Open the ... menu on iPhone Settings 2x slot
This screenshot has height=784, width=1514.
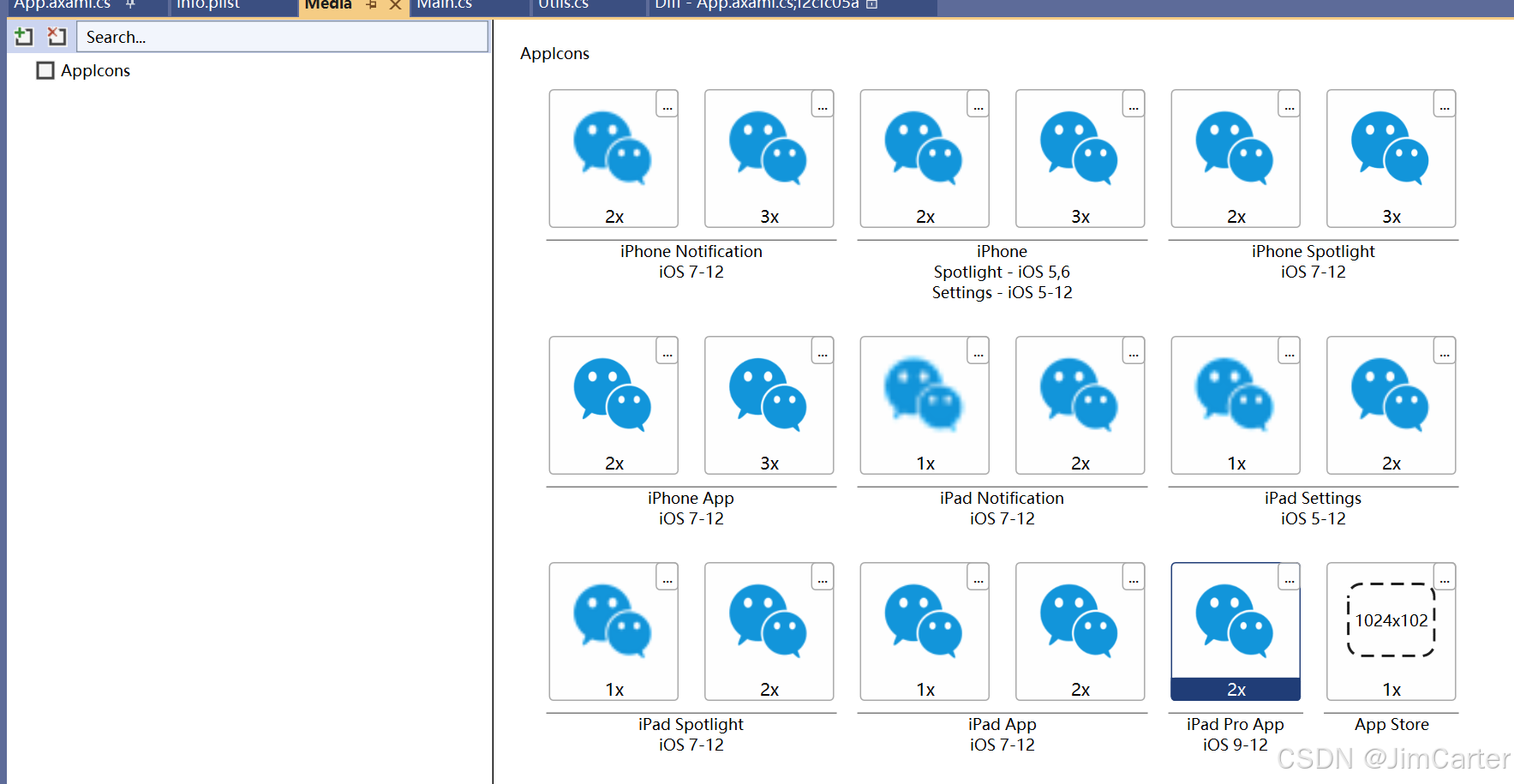[978, 104]
